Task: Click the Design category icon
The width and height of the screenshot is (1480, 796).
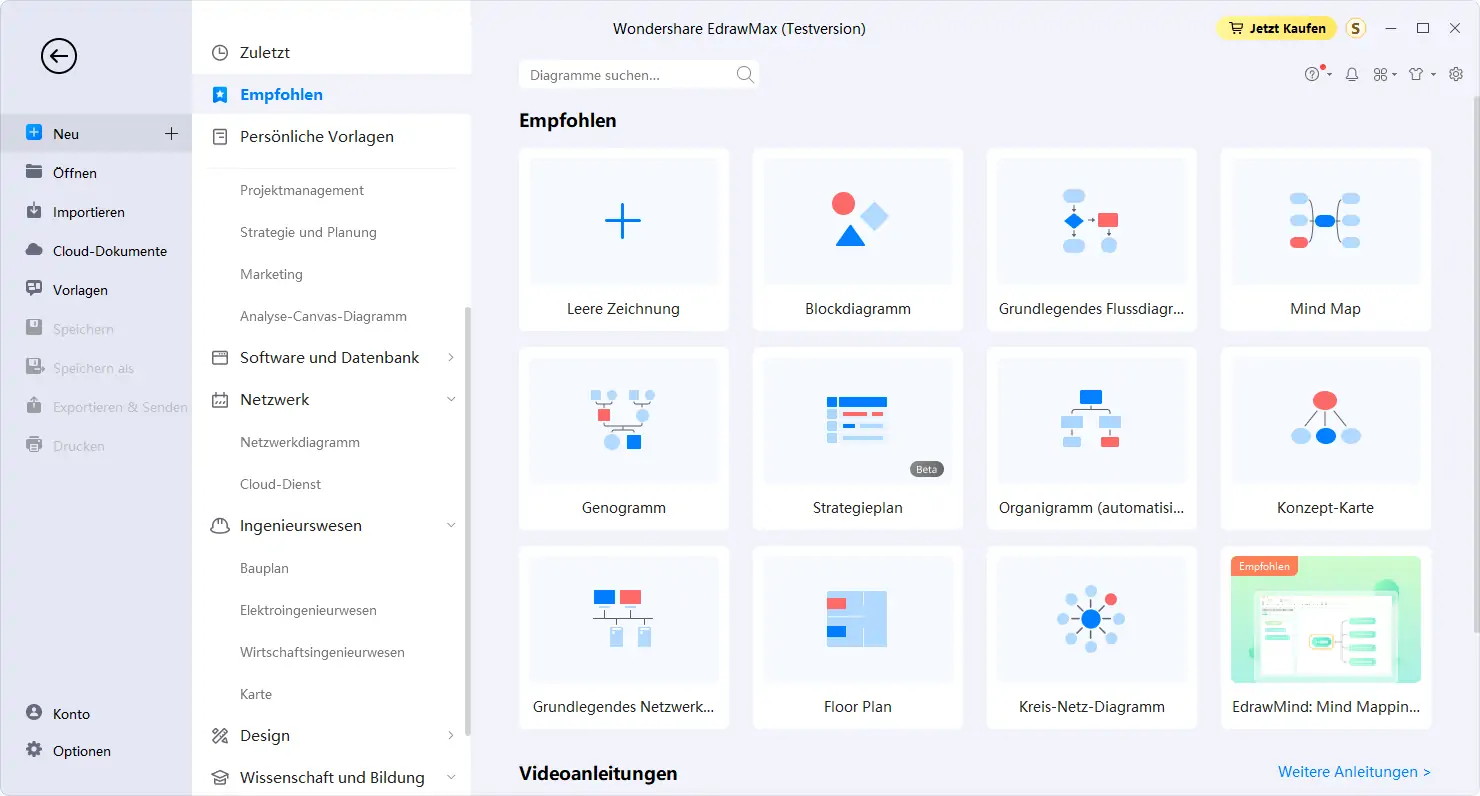Action: pos(220,736)
